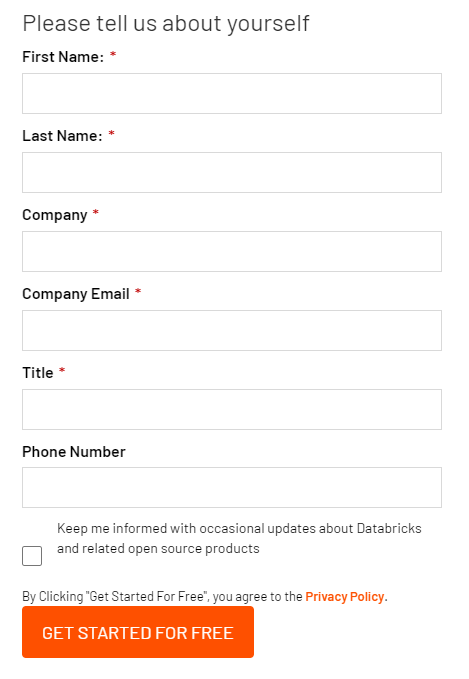Viewport: 469px width, 679px height.
Task: Click the 'Please tell us about yourself' heading
Action: point(166,23)
